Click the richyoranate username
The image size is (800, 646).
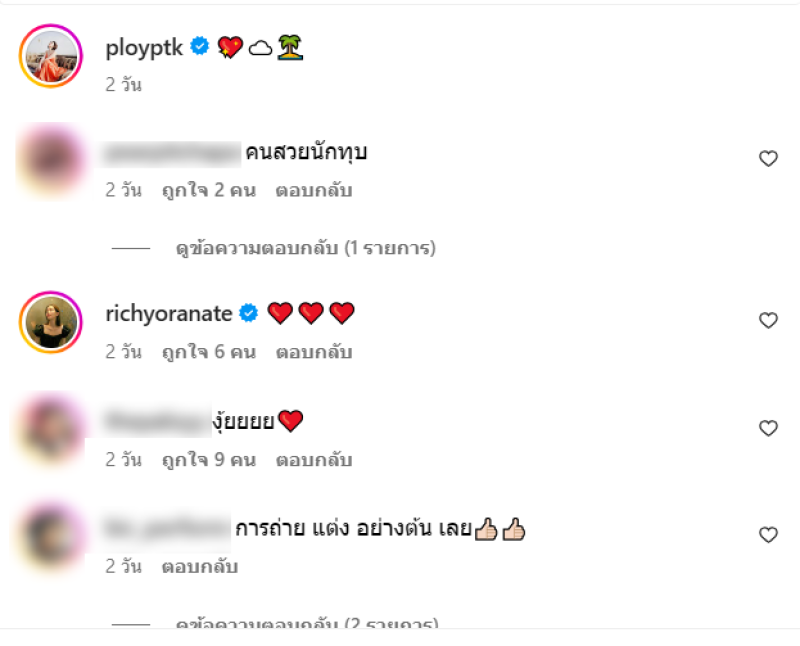169,314
